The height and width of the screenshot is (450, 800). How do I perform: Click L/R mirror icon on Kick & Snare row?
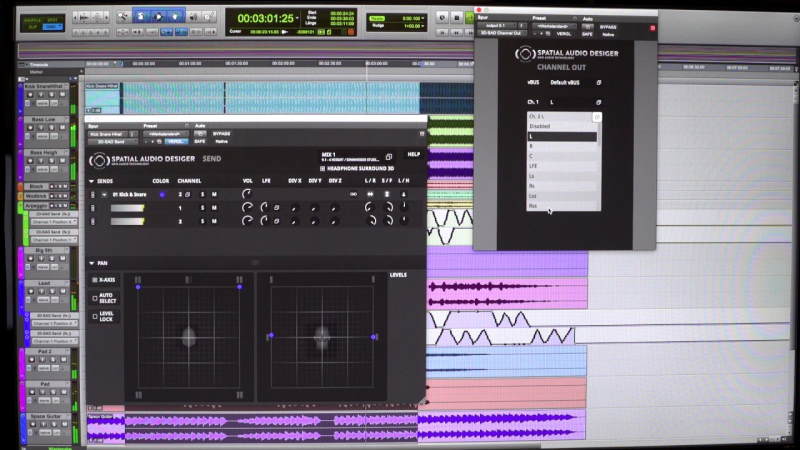(x=370, y=194)
